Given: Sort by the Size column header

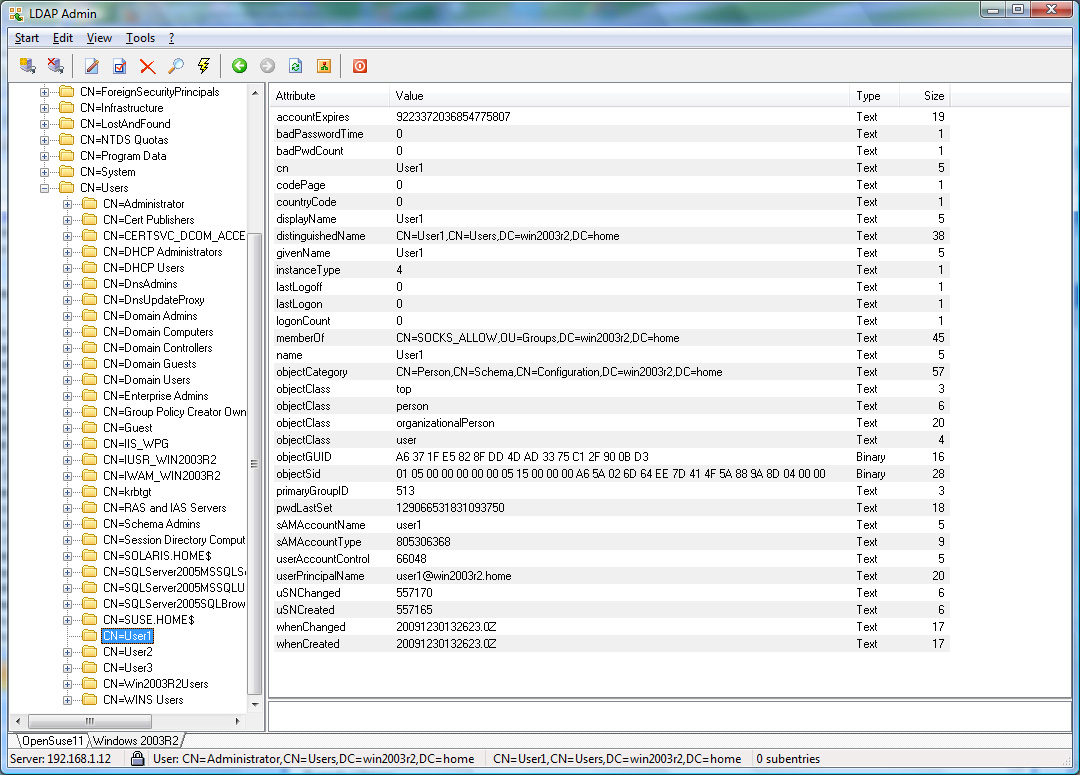Looking at the screenshot, I should tap(924, 96).
